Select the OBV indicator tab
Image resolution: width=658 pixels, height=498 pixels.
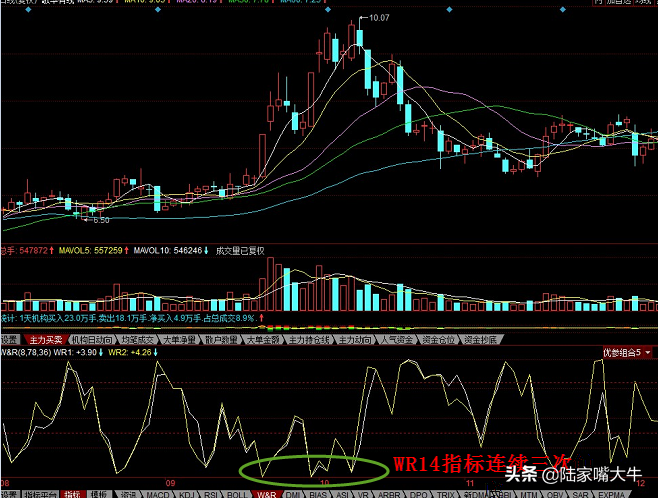tap(554, 495)
